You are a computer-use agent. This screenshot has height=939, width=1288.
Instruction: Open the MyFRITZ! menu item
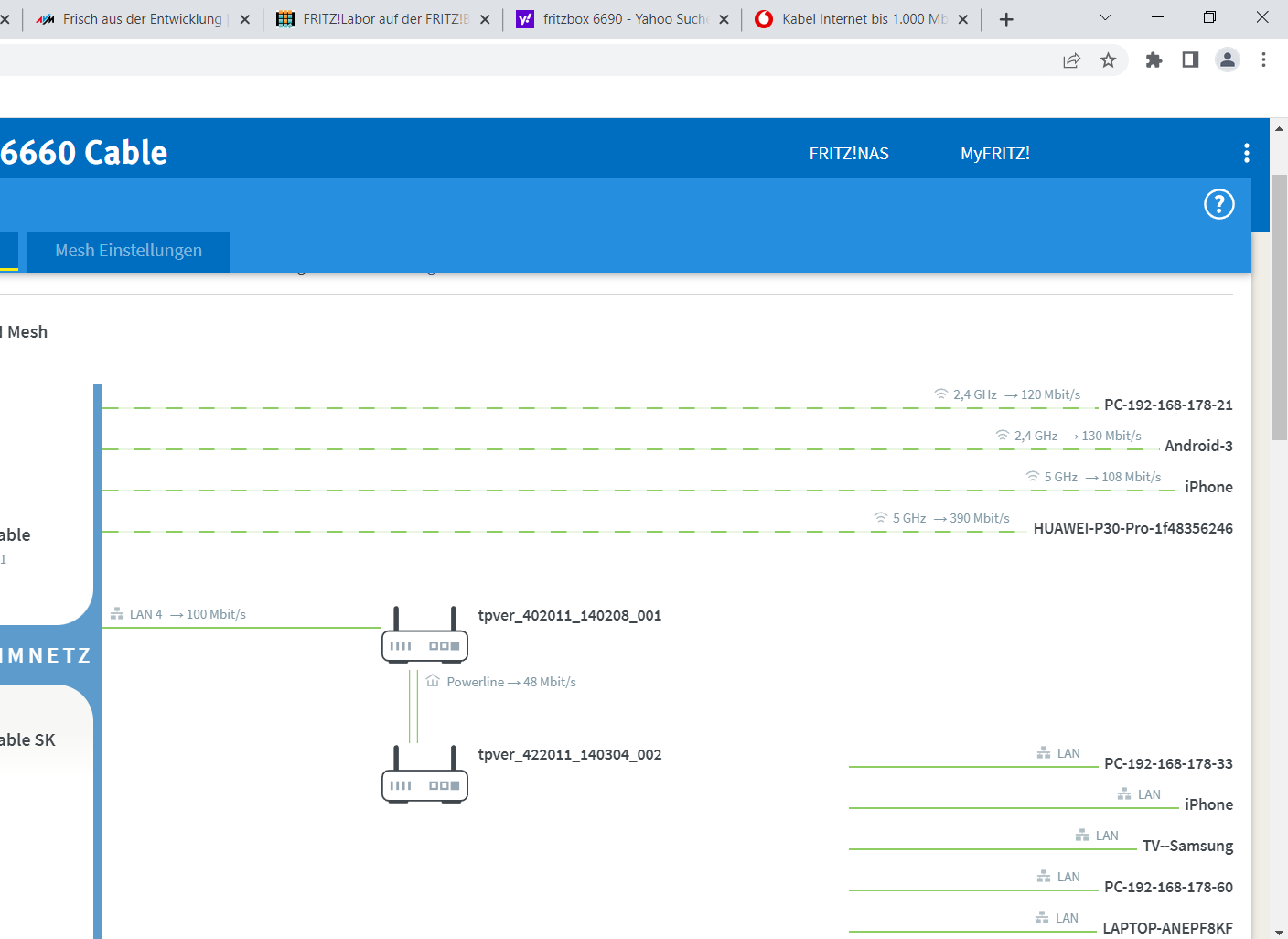coord(995,154)
